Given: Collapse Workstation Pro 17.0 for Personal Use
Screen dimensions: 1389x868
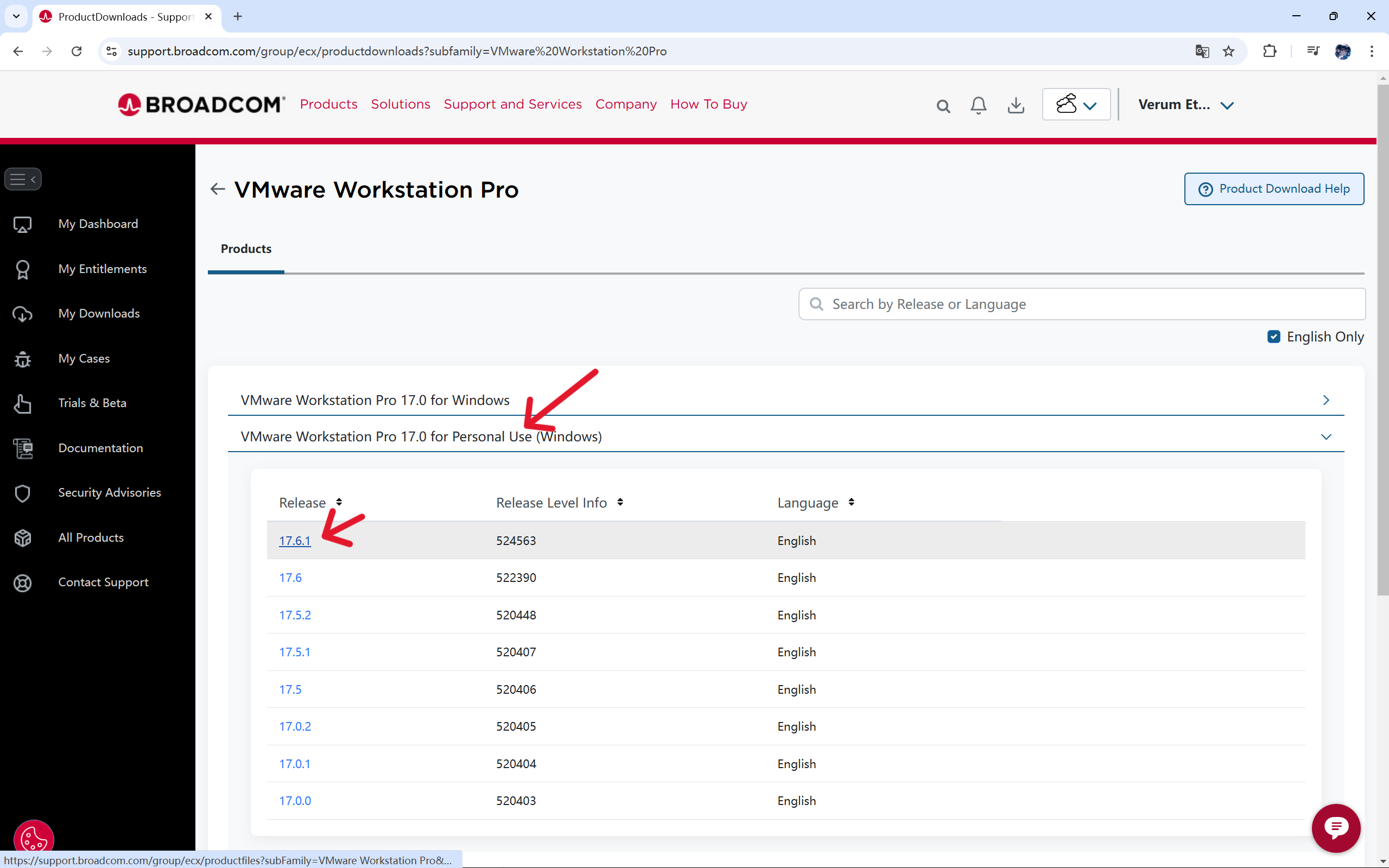Looking at the screenshot, I should (786, 437).
